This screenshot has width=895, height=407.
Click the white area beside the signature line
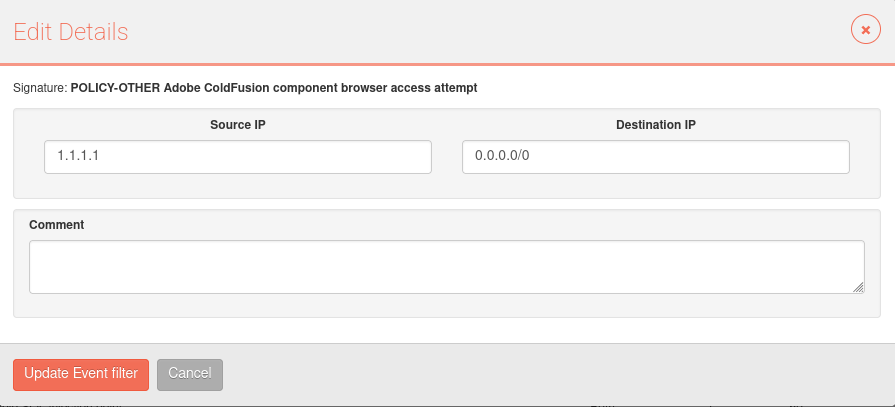[x=679, y=89]
